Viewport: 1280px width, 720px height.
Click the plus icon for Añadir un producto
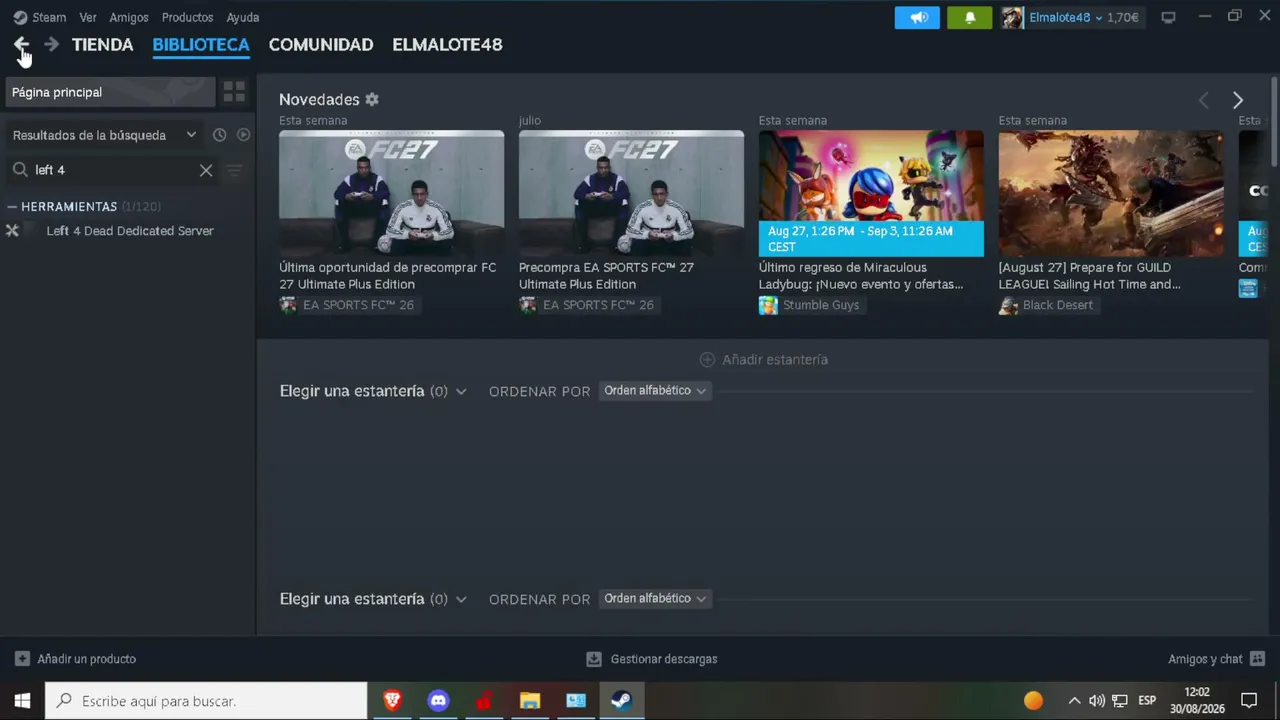[x=22, y=659]
